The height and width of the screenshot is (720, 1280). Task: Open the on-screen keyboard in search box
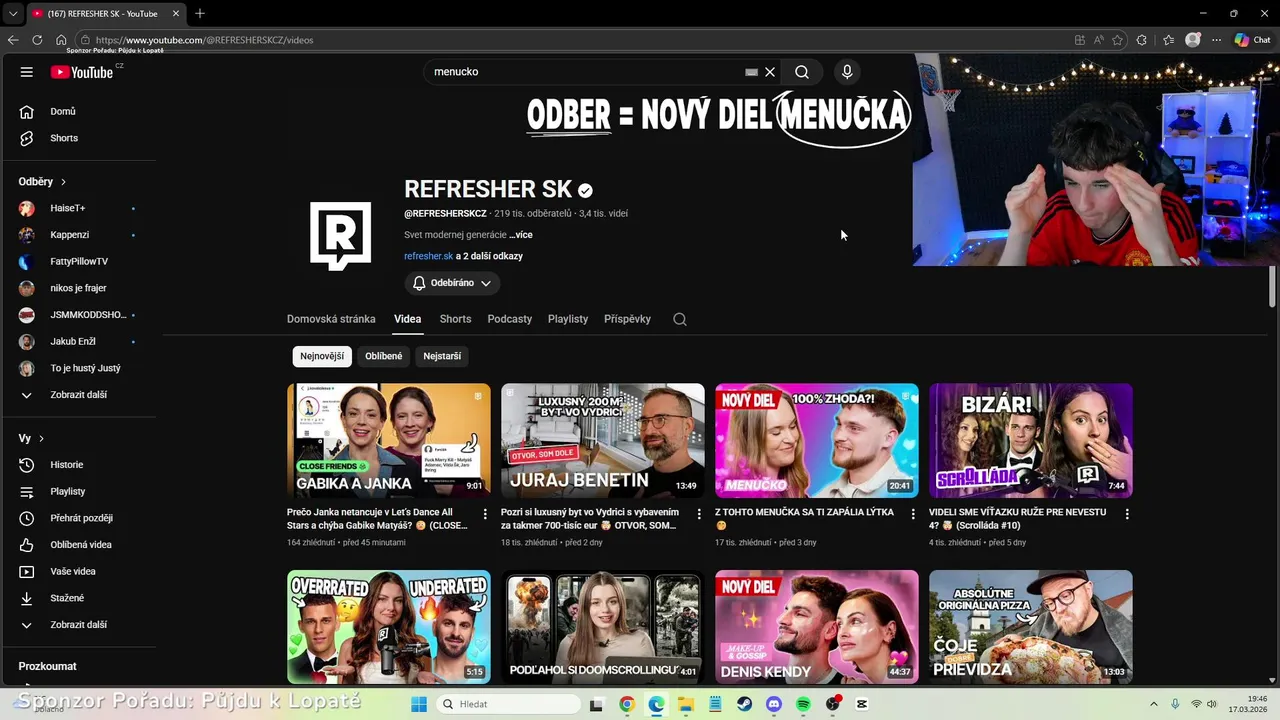coord(751,72)
